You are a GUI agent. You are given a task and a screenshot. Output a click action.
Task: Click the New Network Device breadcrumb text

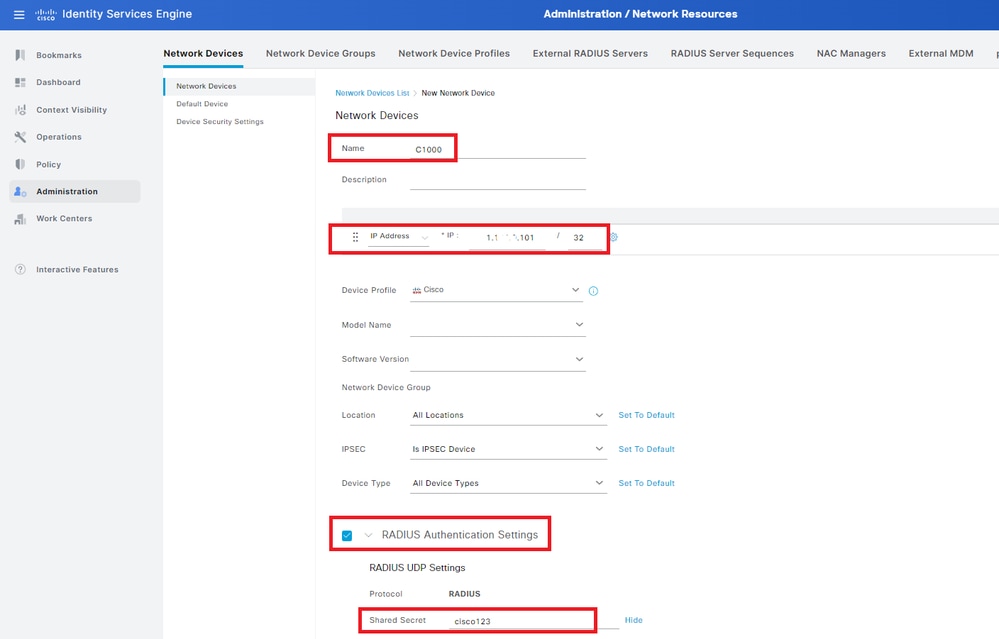tap(458, 93)
